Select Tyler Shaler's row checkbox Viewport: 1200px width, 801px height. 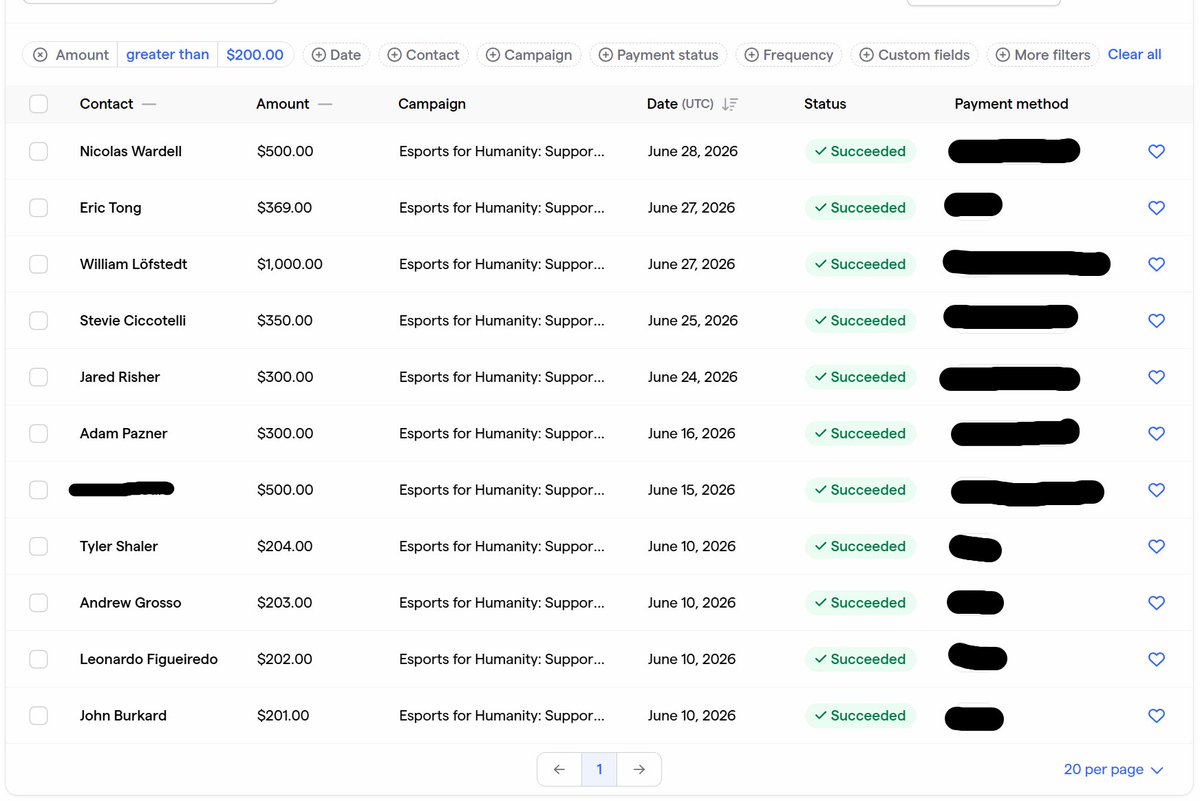[38, 547]
